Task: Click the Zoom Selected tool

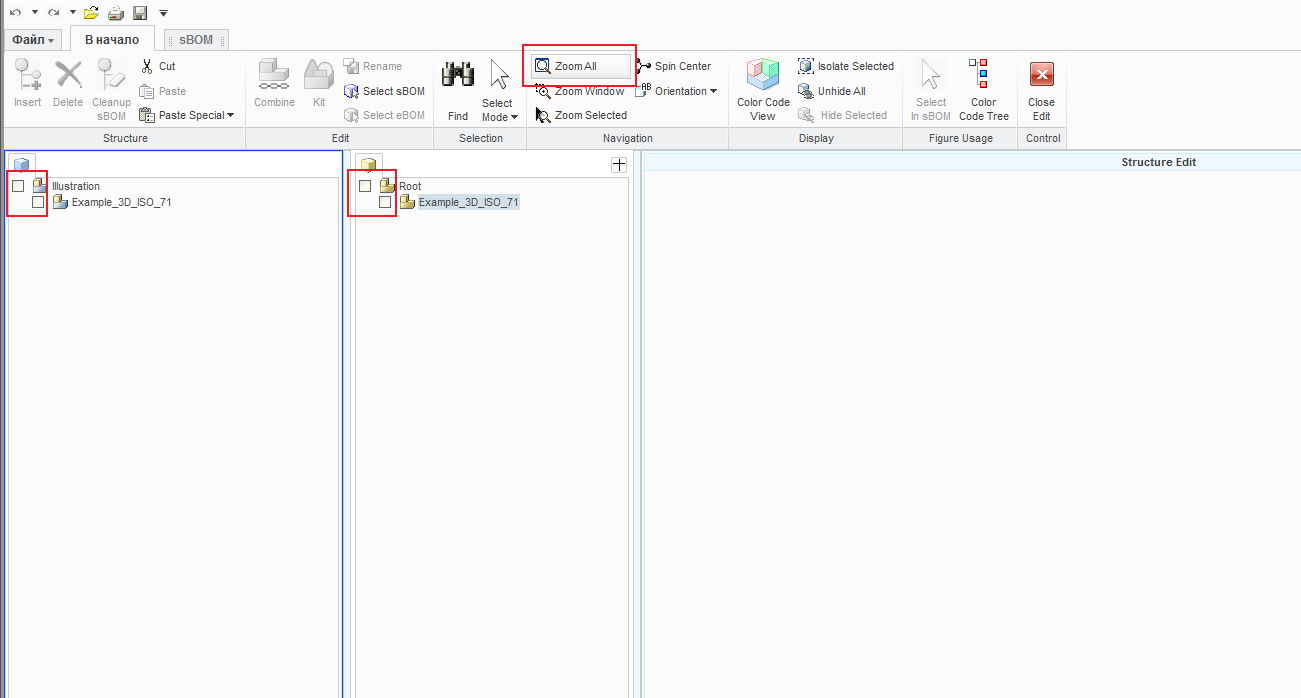Action: (581, 115)
